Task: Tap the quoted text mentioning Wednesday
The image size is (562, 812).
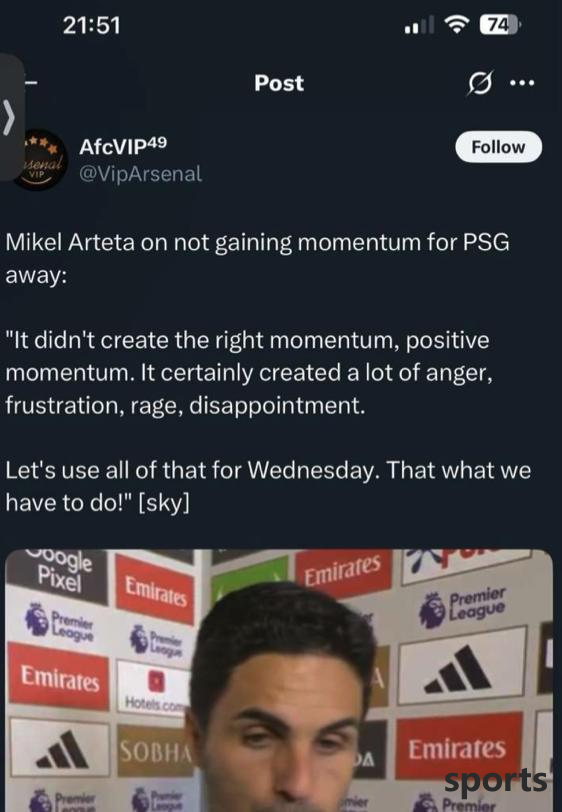Action: [x=268, y=486]
